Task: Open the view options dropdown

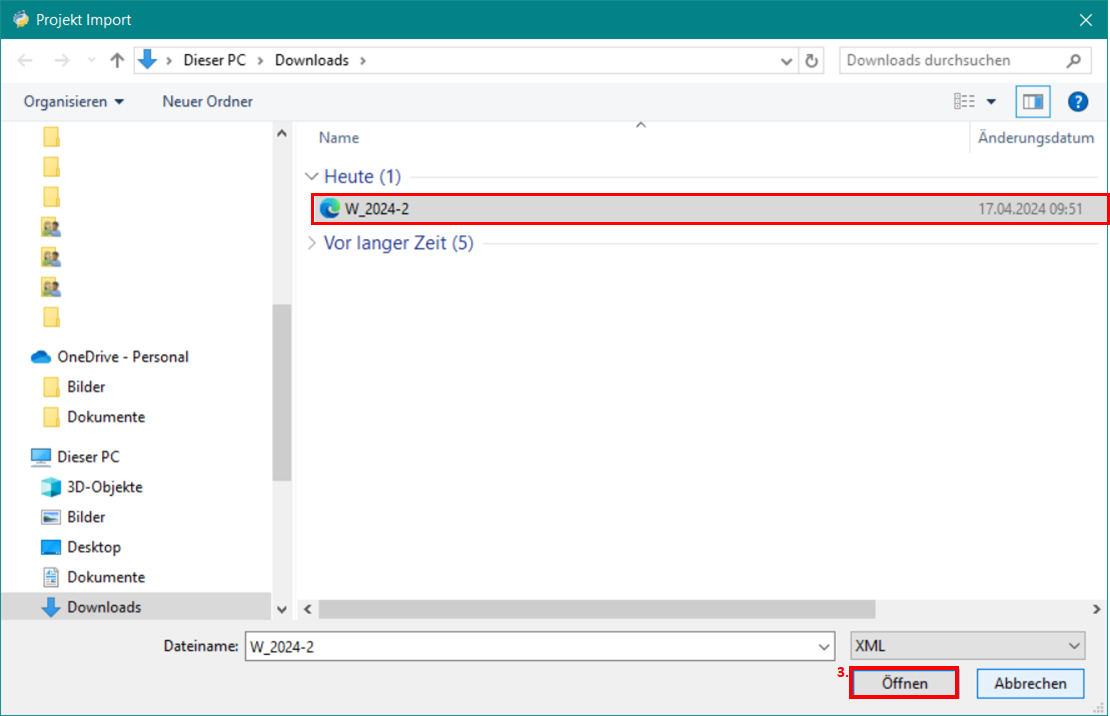Action: (x=991, y=102)
